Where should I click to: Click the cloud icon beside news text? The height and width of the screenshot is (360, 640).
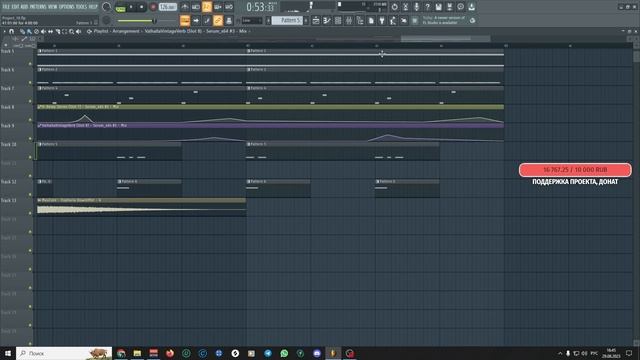click(472, 20)
